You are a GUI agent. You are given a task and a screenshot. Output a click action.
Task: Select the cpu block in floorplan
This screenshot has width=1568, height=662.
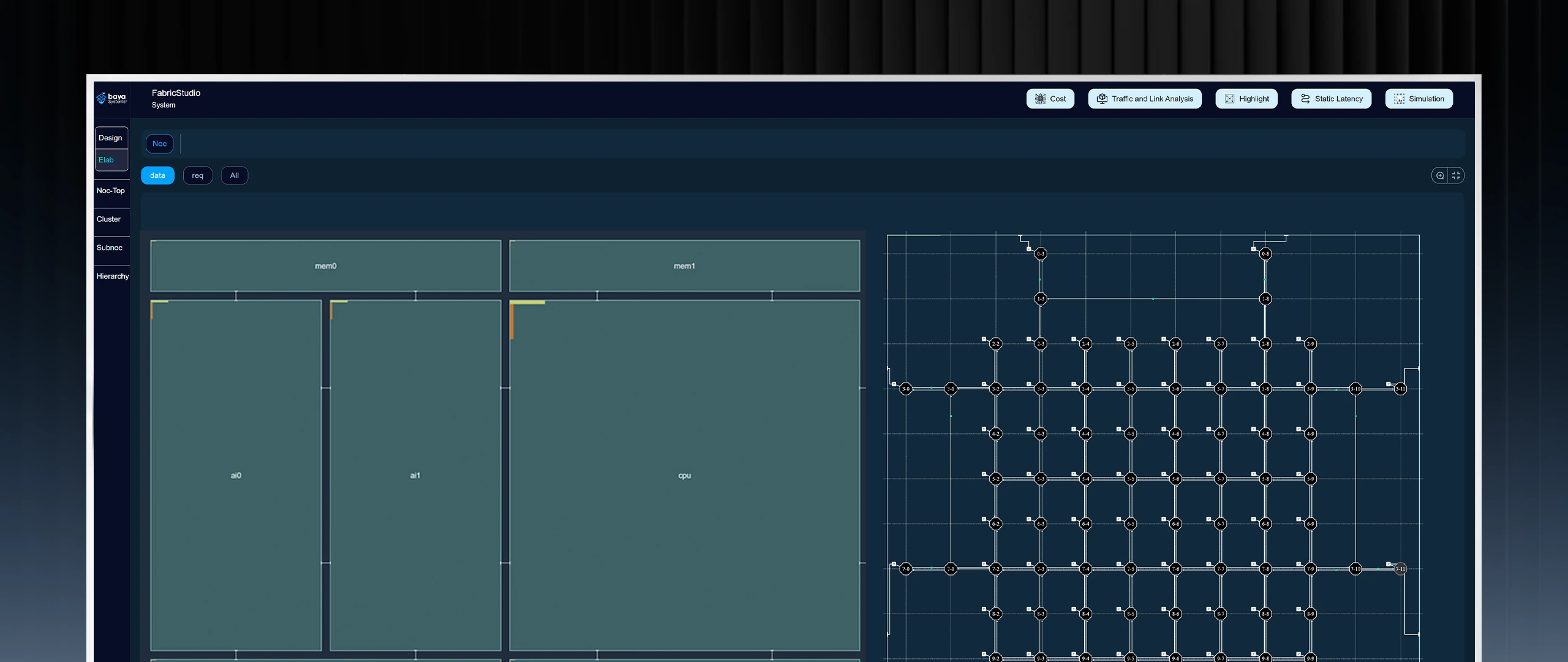(x=684, y=475)
